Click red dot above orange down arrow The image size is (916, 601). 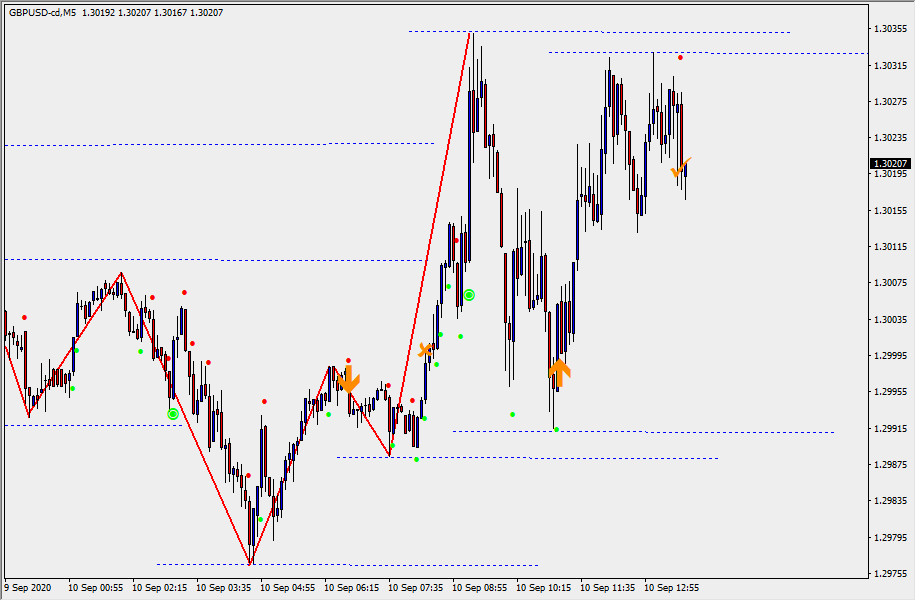coord(348,360)
